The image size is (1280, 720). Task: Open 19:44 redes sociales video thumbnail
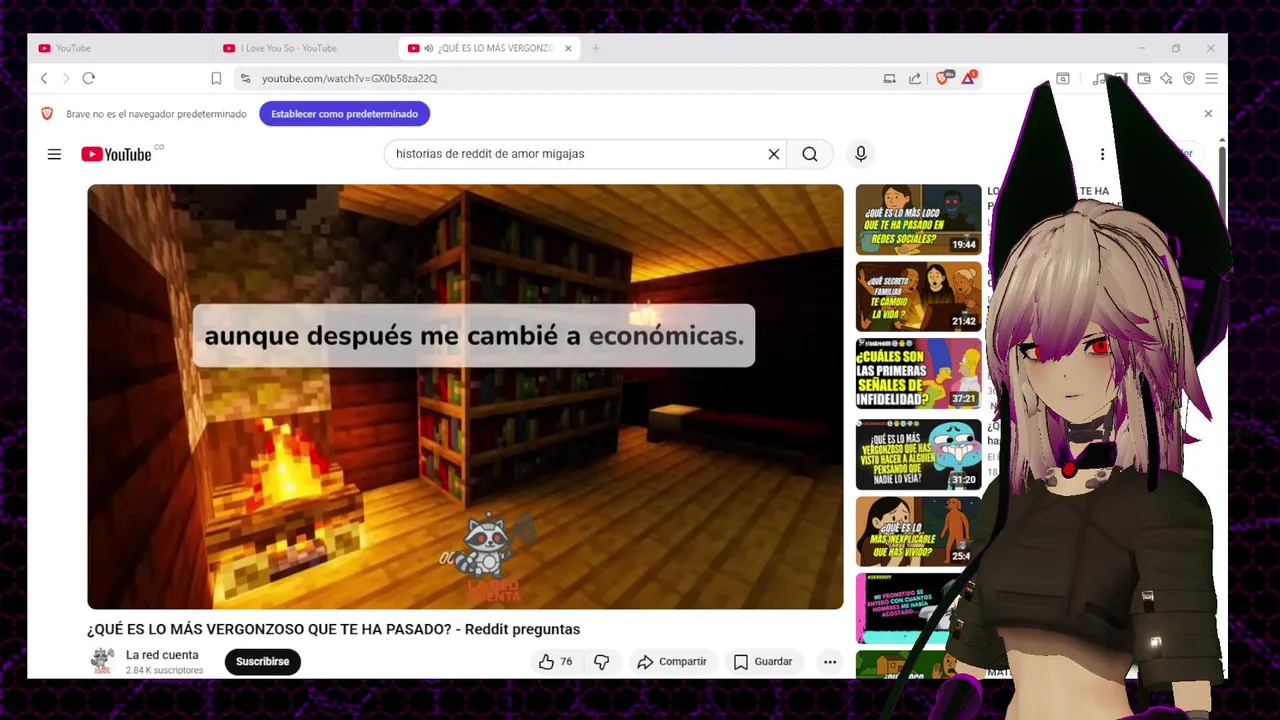coord(918,219)
